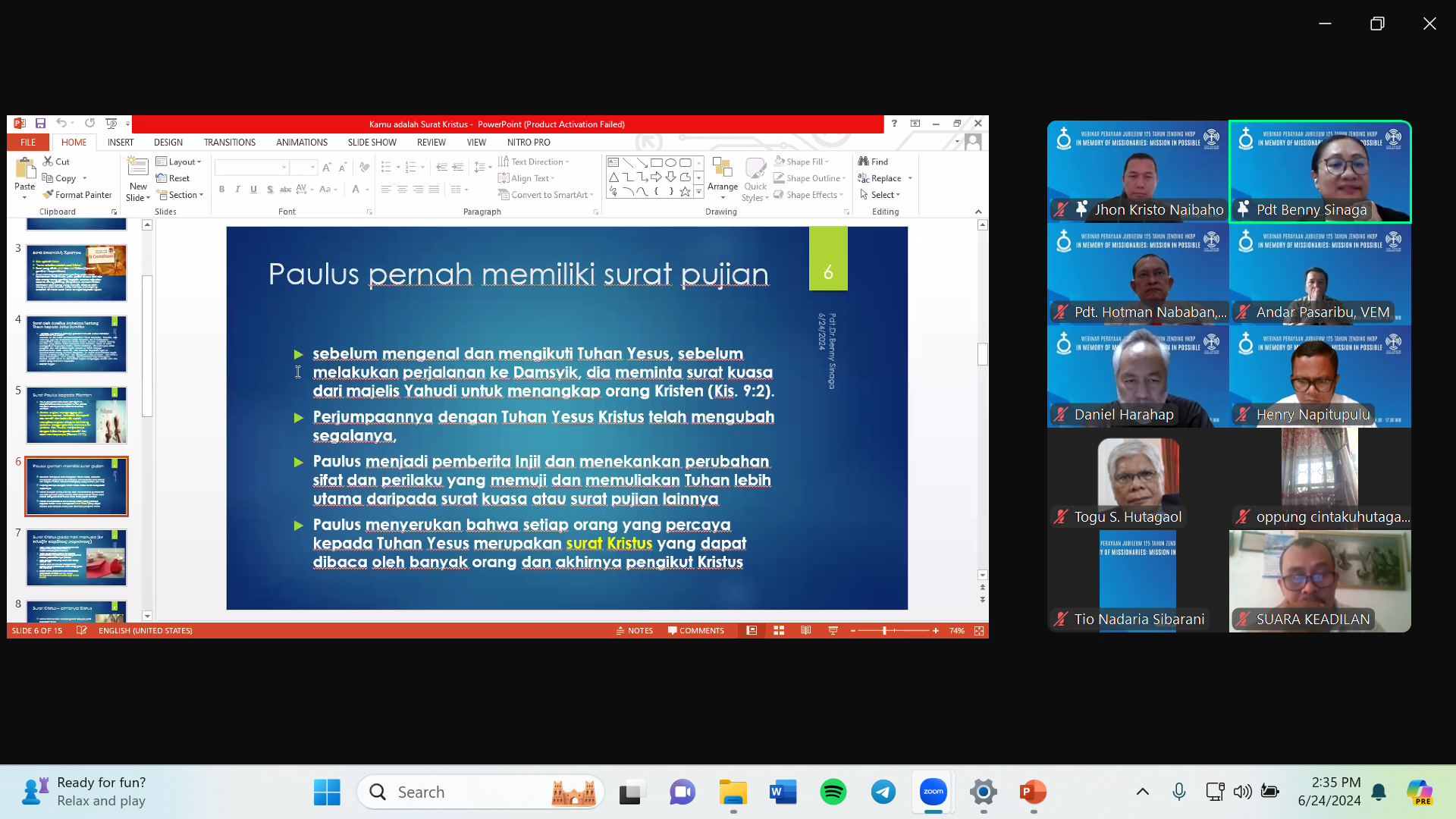Center text in Paragraph group

[x=402, y=190]
